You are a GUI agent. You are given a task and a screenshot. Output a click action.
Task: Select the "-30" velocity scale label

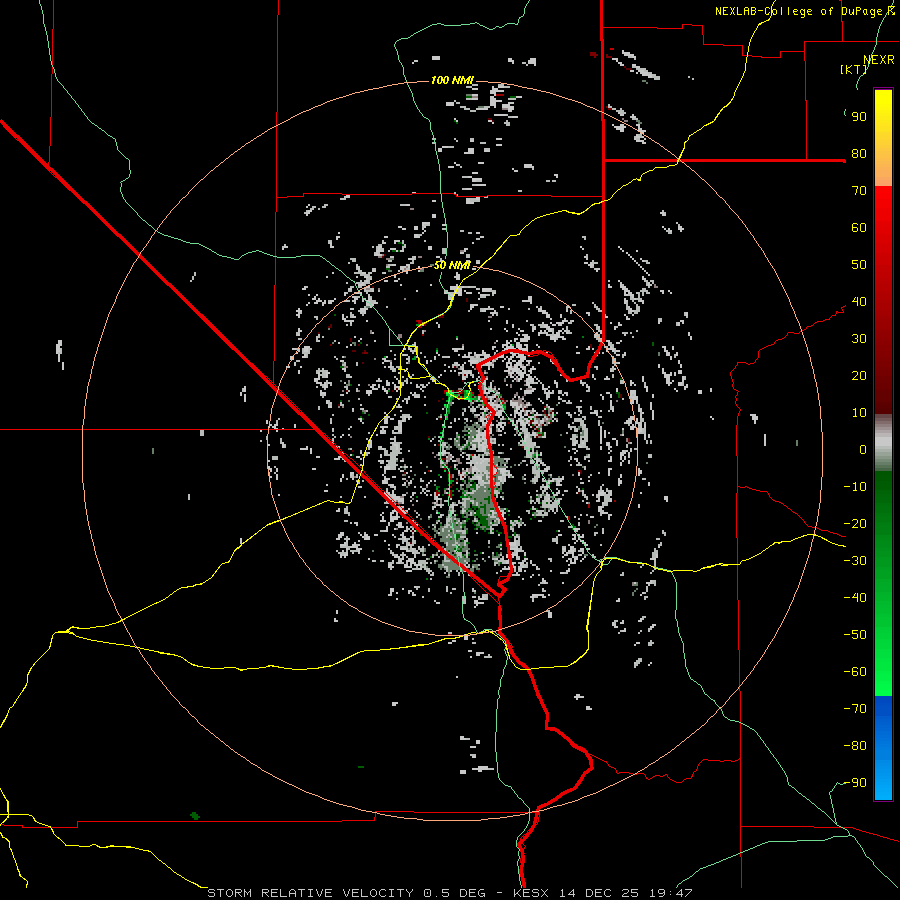point(855,561)
